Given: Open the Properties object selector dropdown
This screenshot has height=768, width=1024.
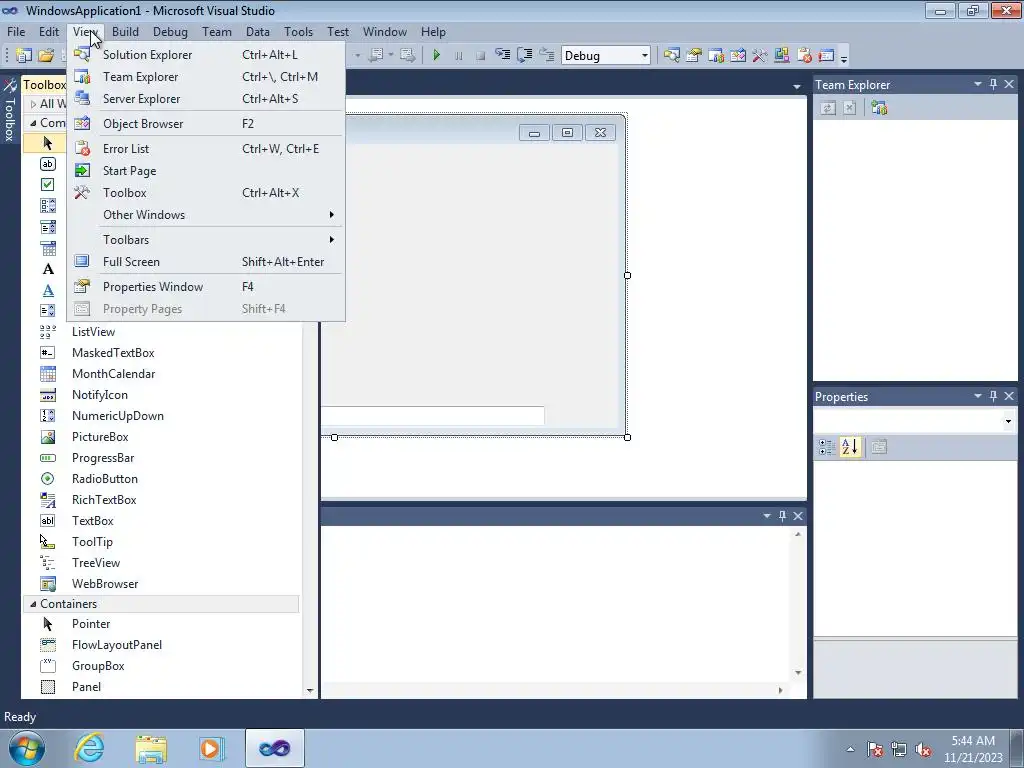Looking at the screenshot, I should (1008, 421).
